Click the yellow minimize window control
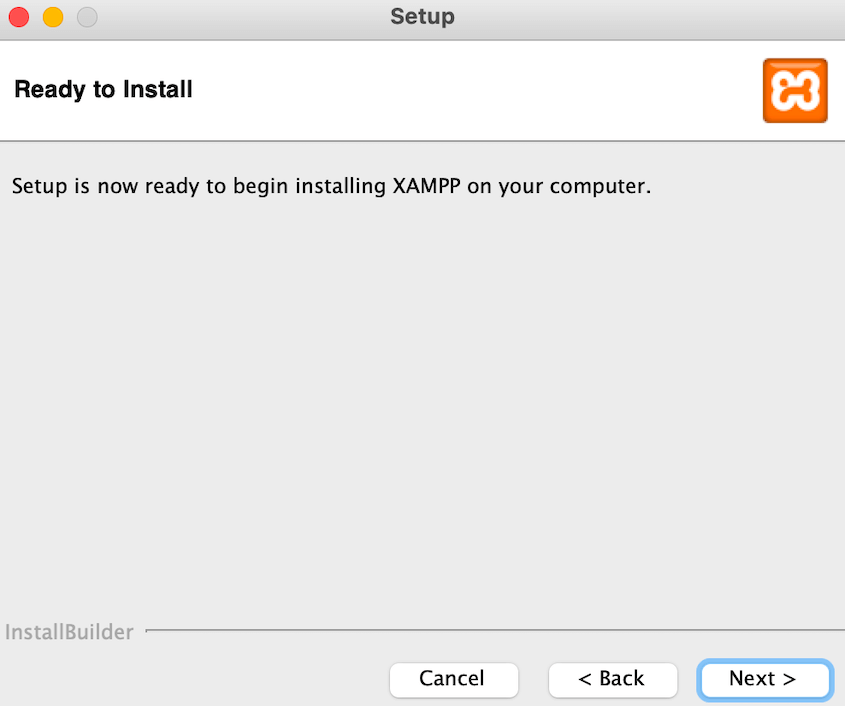The image size is (845, 706). coord(52,16)
